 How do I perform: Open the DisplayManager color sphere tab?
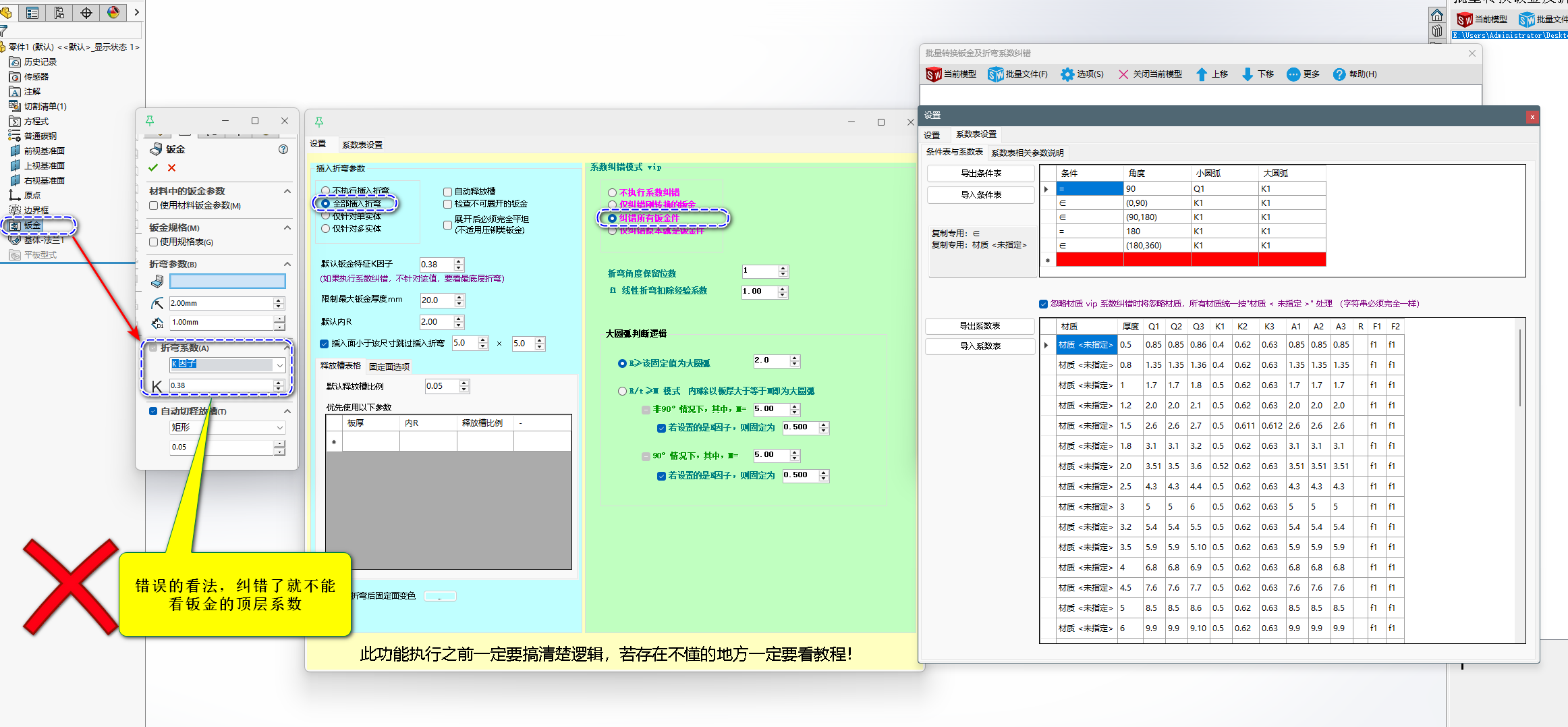(113, 12)
